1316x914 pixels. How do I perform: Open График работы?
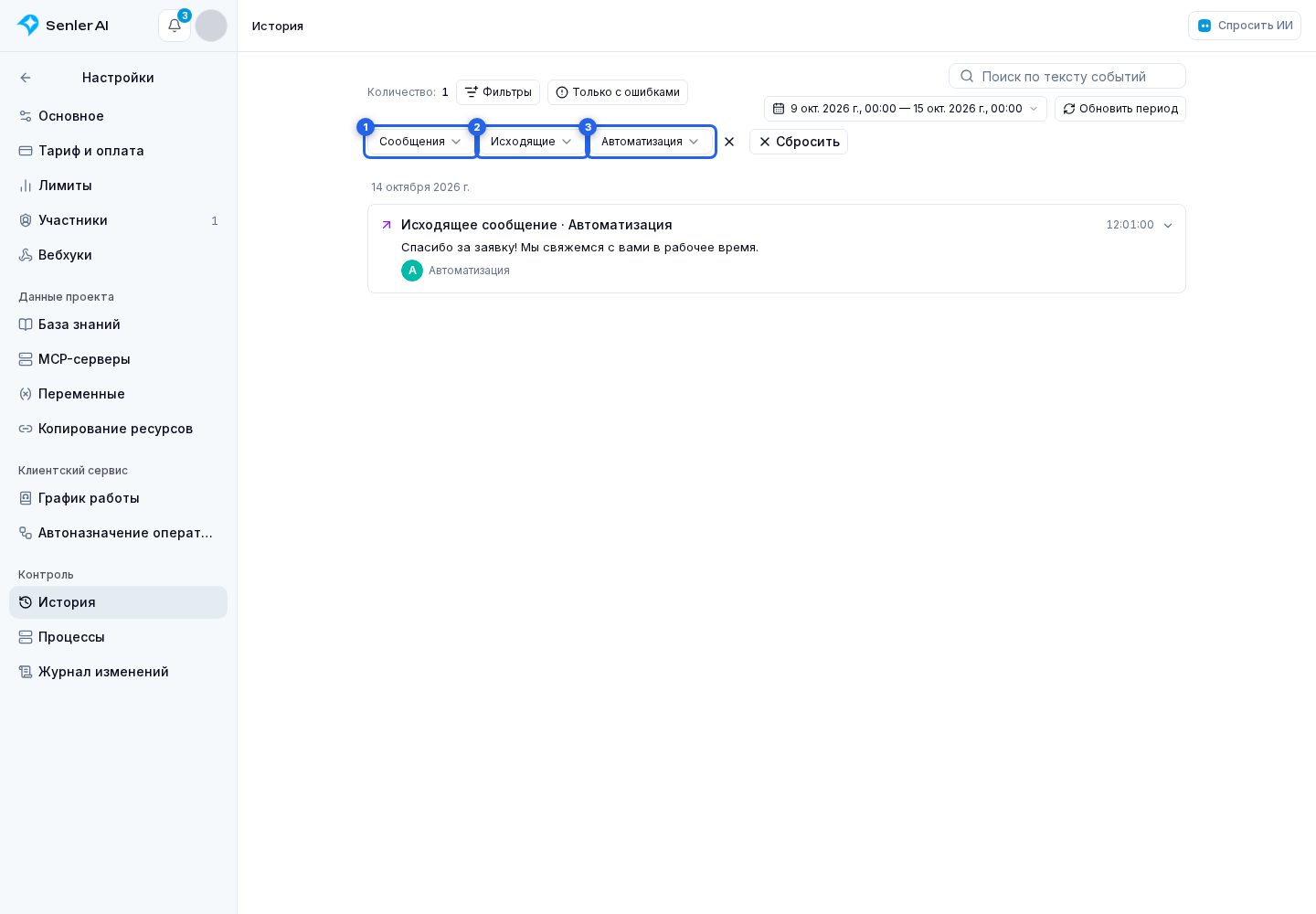119,498
